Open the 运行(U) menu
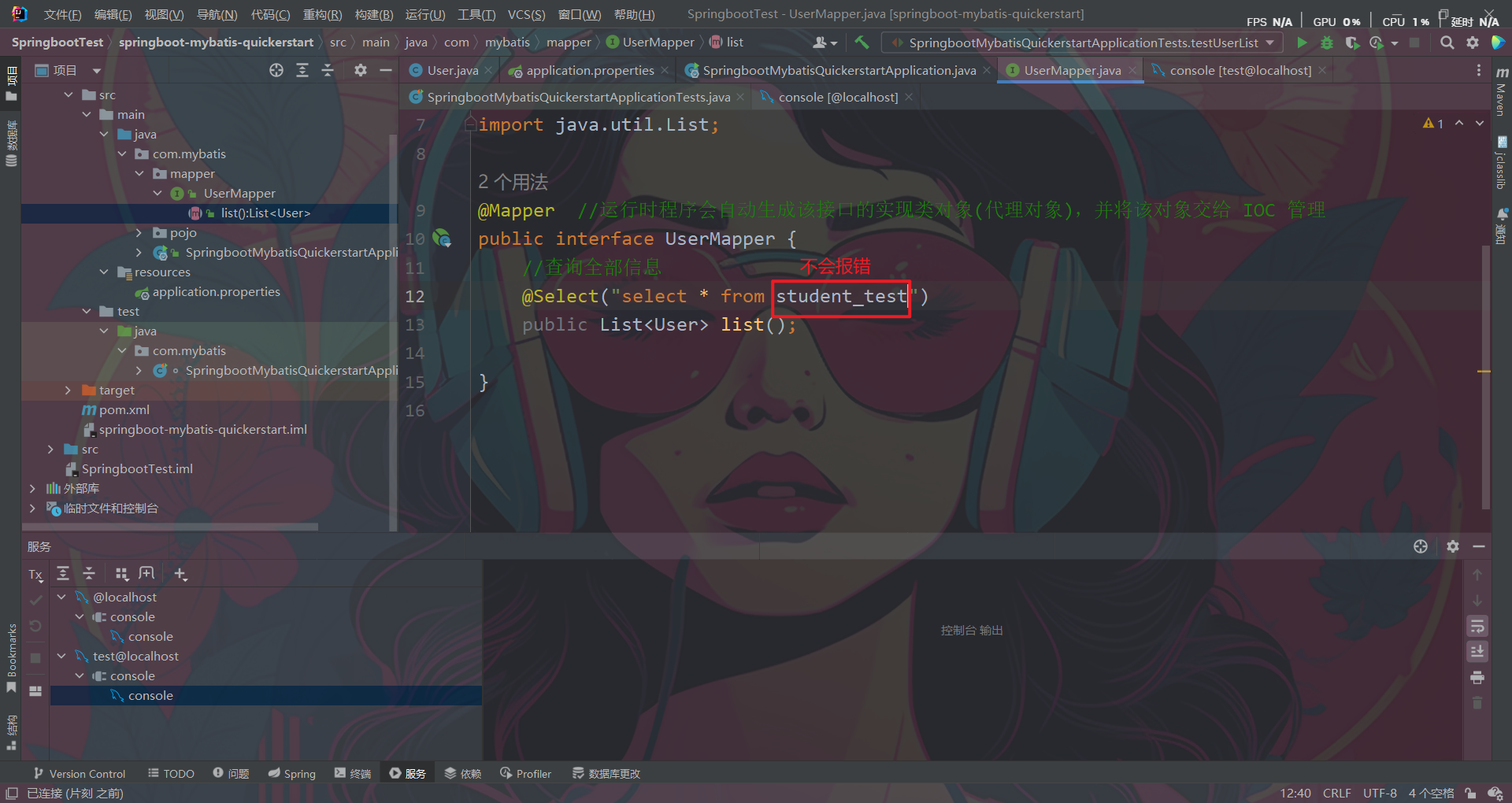 click(425, 15)
